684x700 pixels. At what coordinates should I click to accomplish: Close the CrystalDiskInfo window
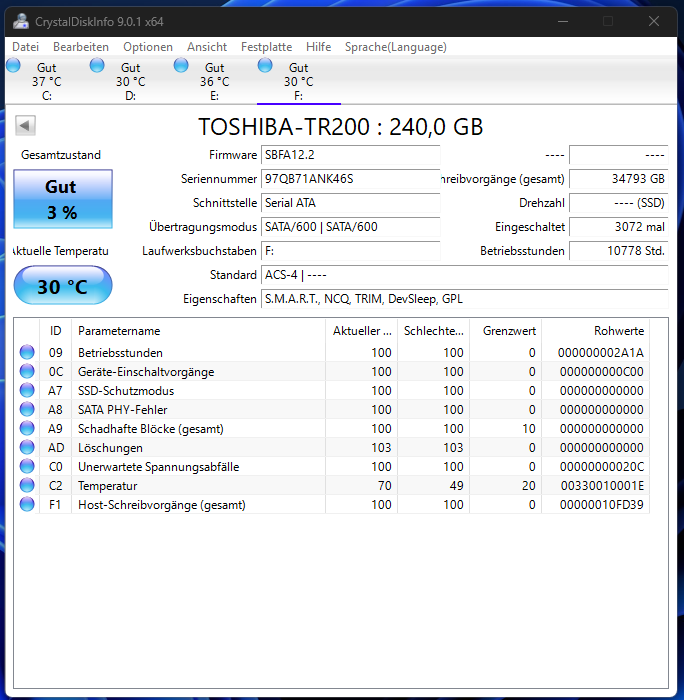click(654, 21)
